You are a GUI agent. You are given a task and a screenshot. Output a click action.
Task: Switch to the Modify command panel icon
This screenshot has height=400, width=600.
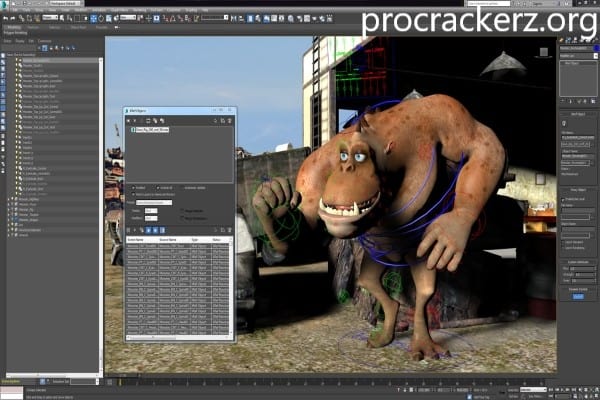click(568, 40)
